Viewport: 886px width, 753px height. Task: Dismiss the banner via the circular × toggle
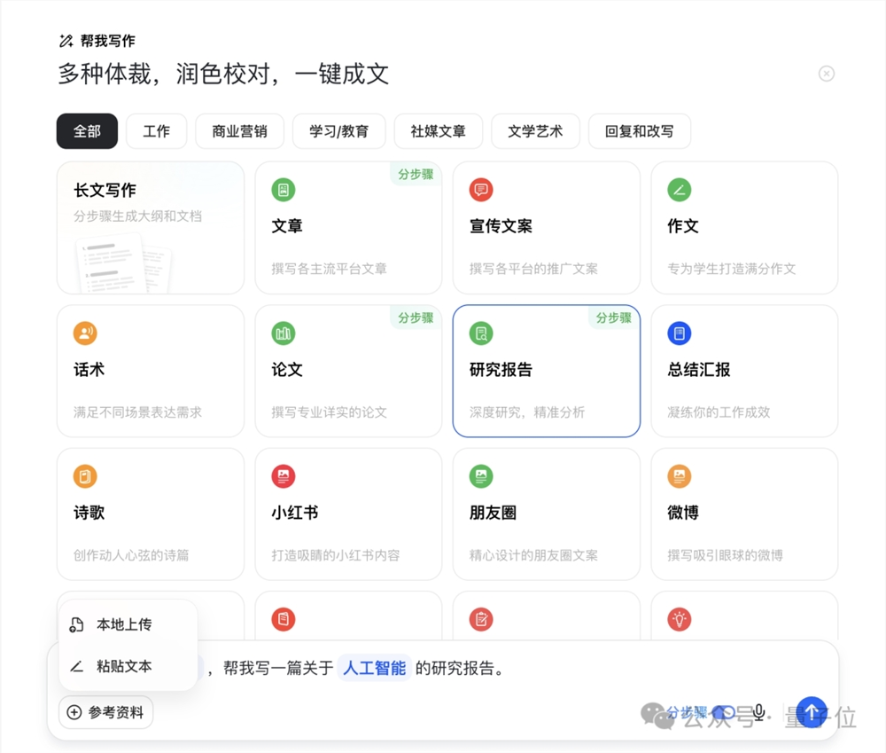click(x=826, y=73)
